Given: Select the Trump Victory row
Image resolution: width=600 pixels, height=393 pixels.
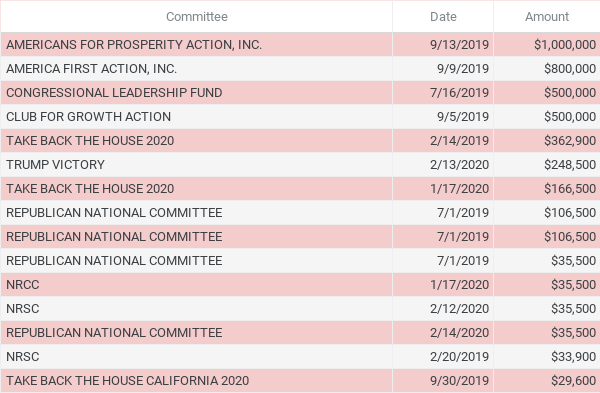Looking at the screenshot, I should [x=300, y=165].
